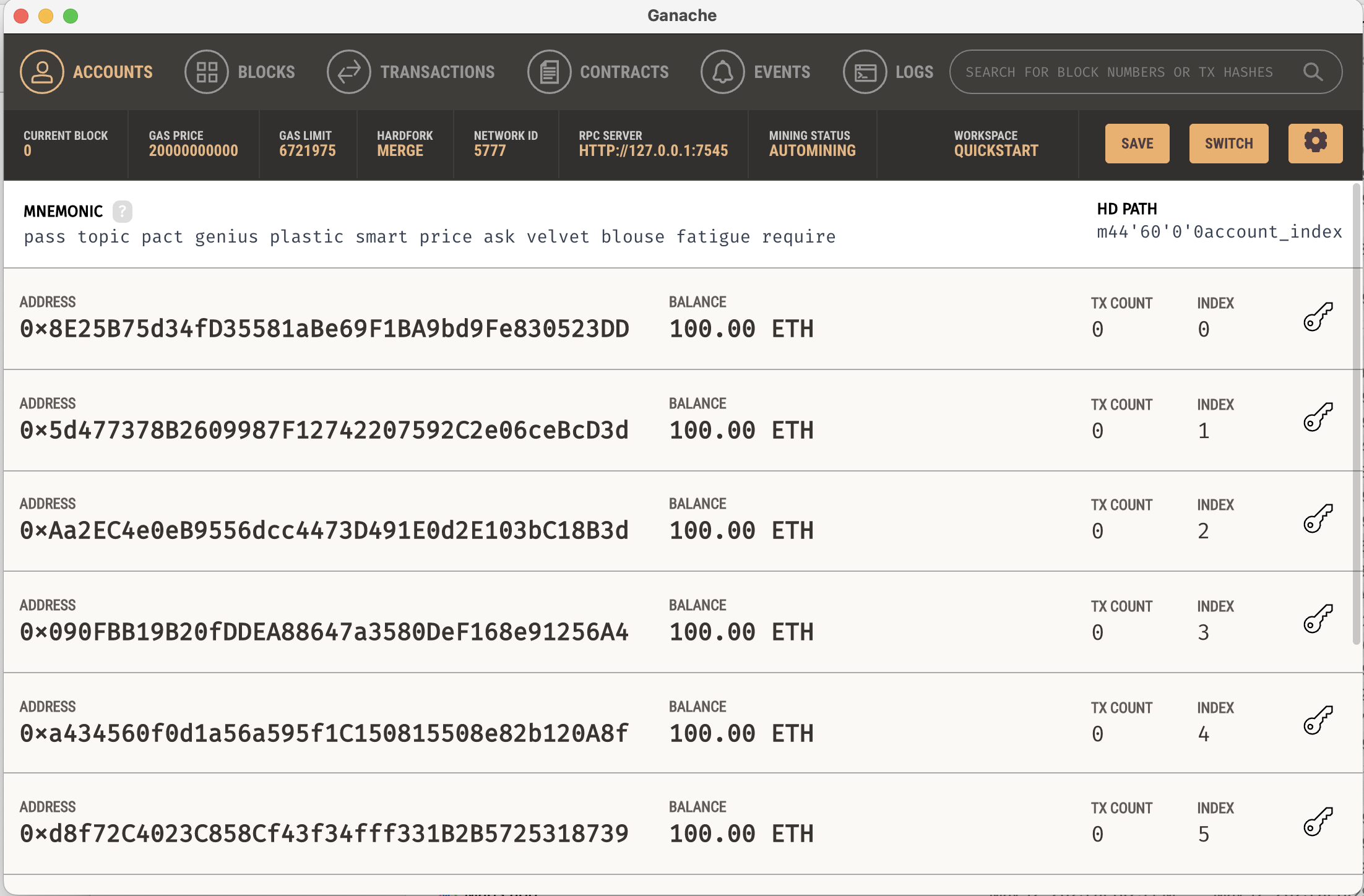The width and height of the screenshot is (1364, 896).
Task: Select address at index 2
Action: point(324,531)
